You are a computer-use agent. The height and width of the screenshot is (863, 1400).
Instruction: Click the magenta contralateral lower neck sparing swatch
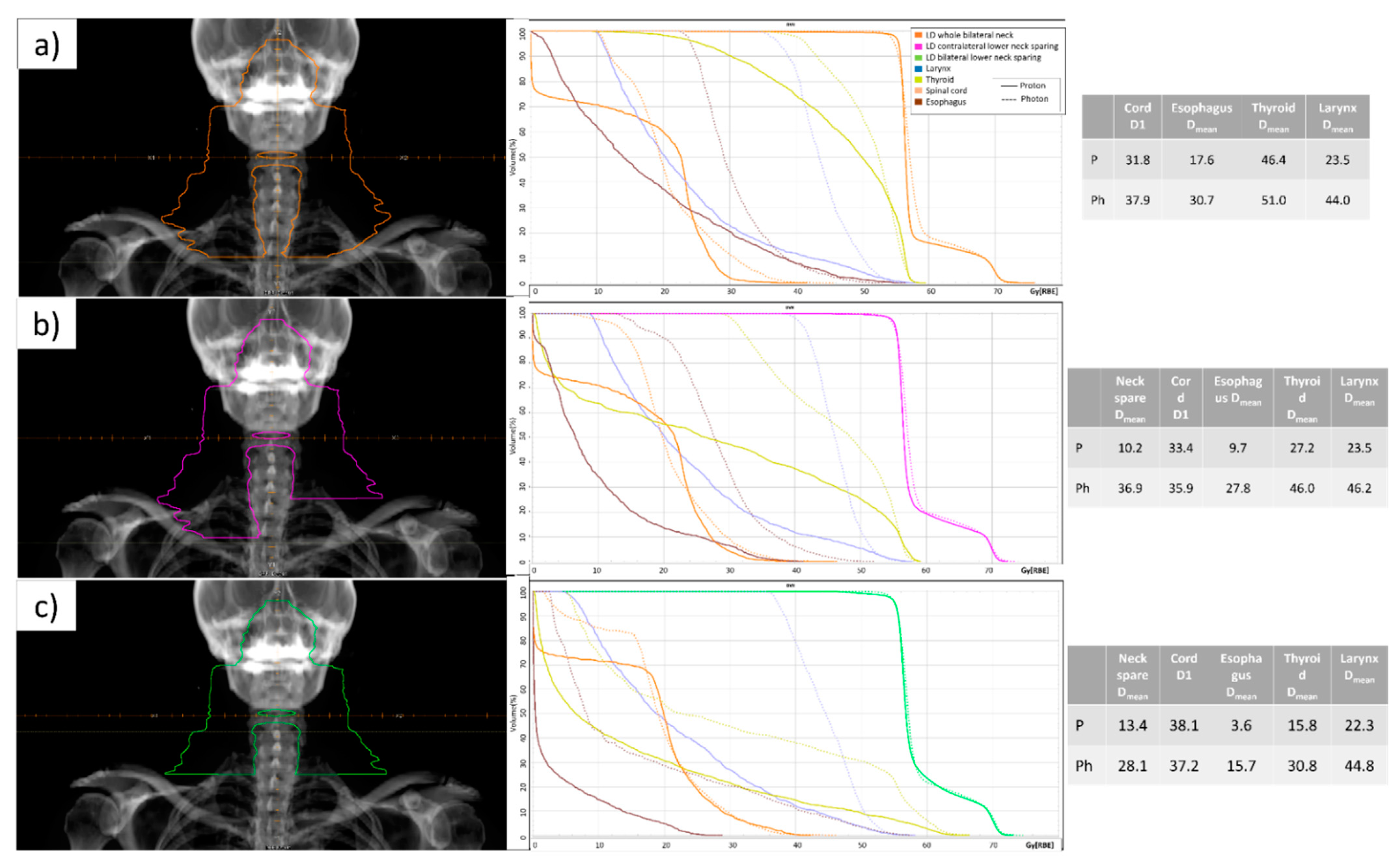tap(918, 46)
